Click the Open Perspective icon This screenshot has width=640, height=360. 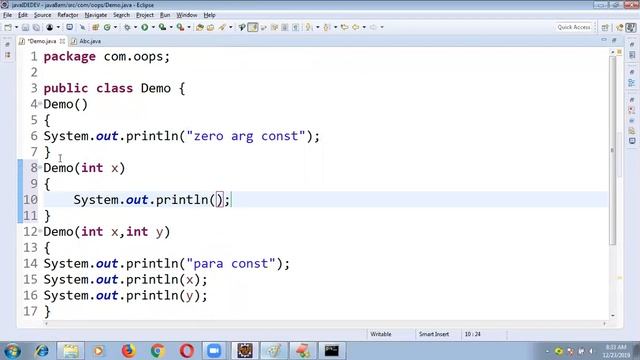tap(604, 27)
